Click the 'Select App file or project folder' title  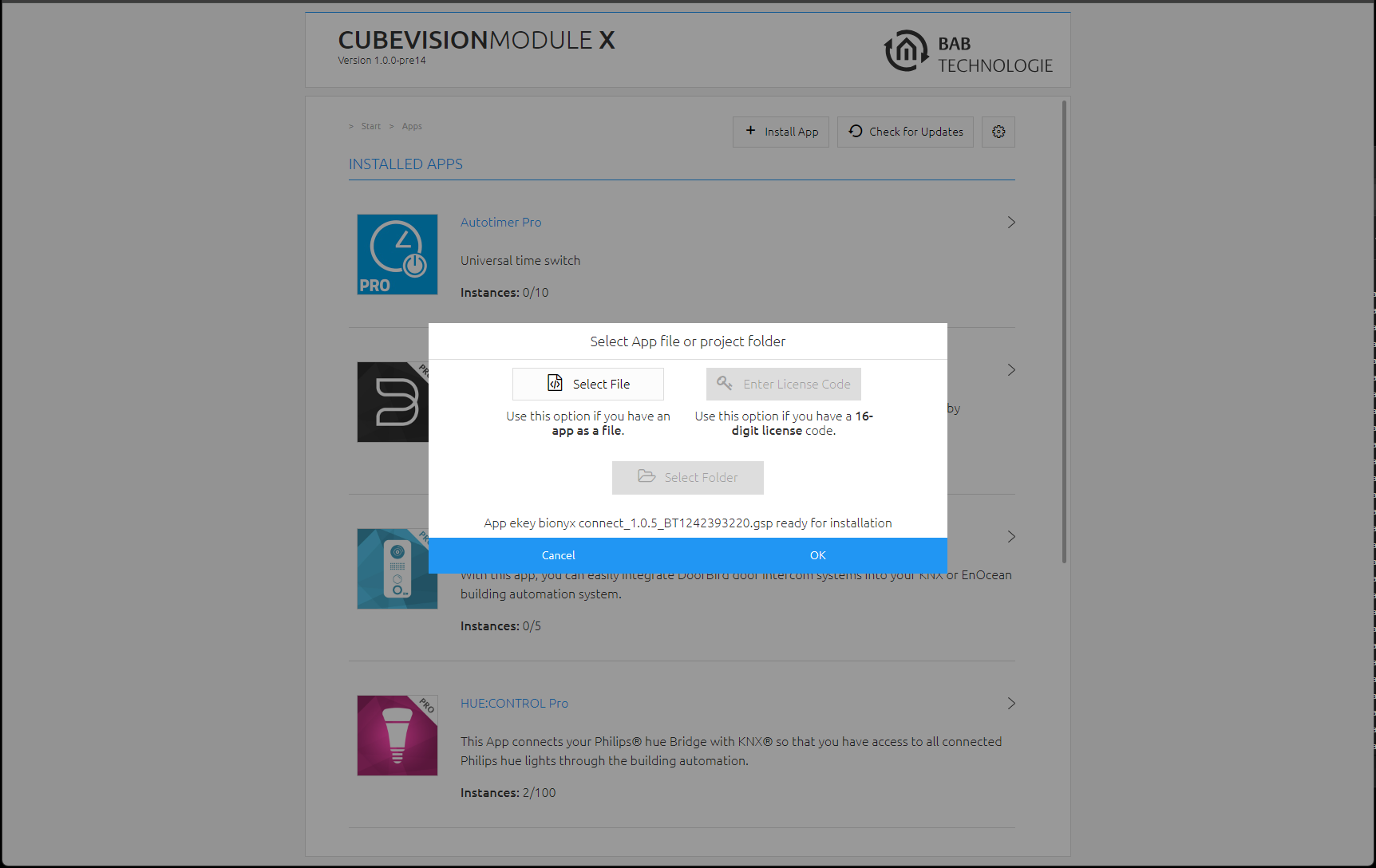688,341
